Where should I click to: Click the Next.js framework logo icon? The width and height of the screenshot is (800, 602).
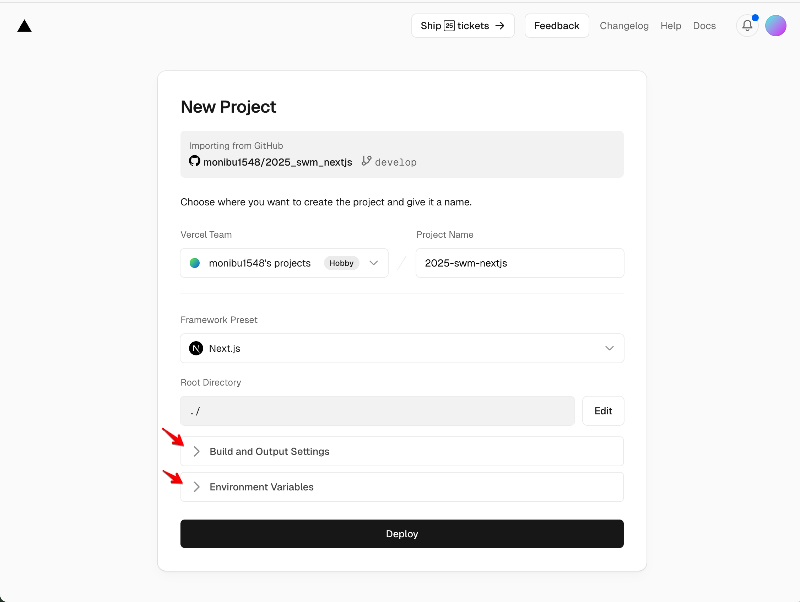point(196,348)
